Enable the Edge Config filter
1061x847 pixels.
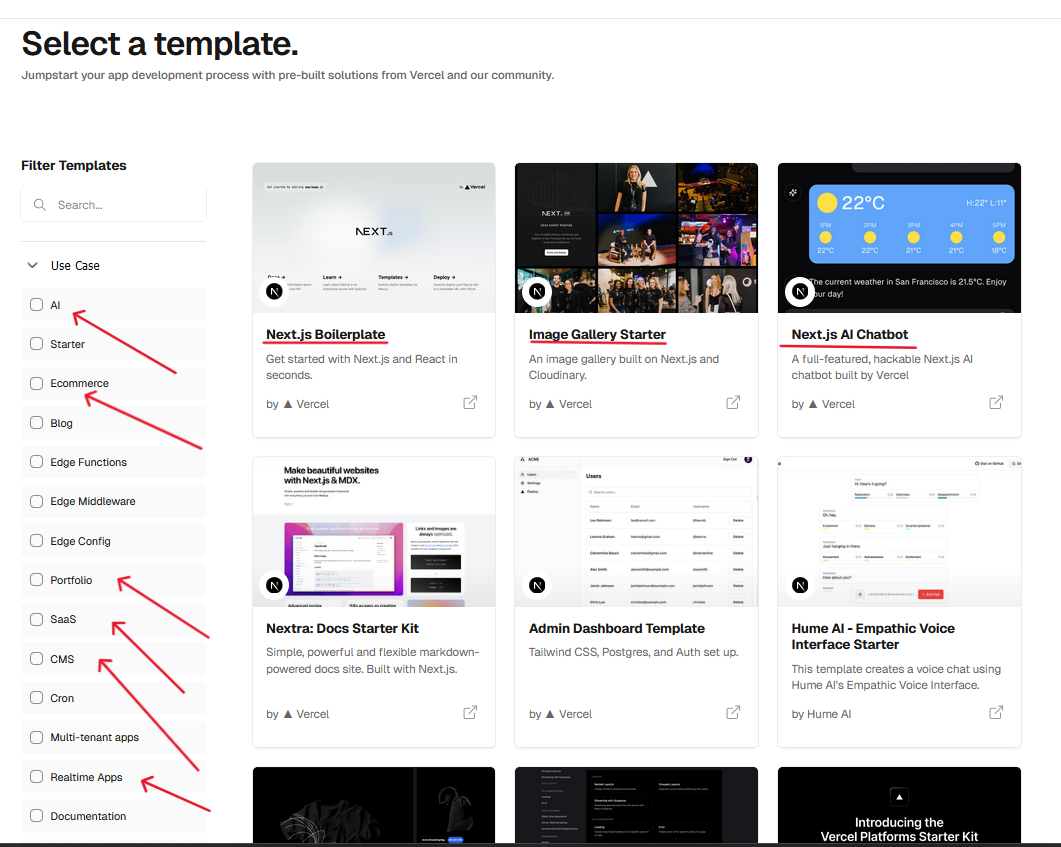37,541
